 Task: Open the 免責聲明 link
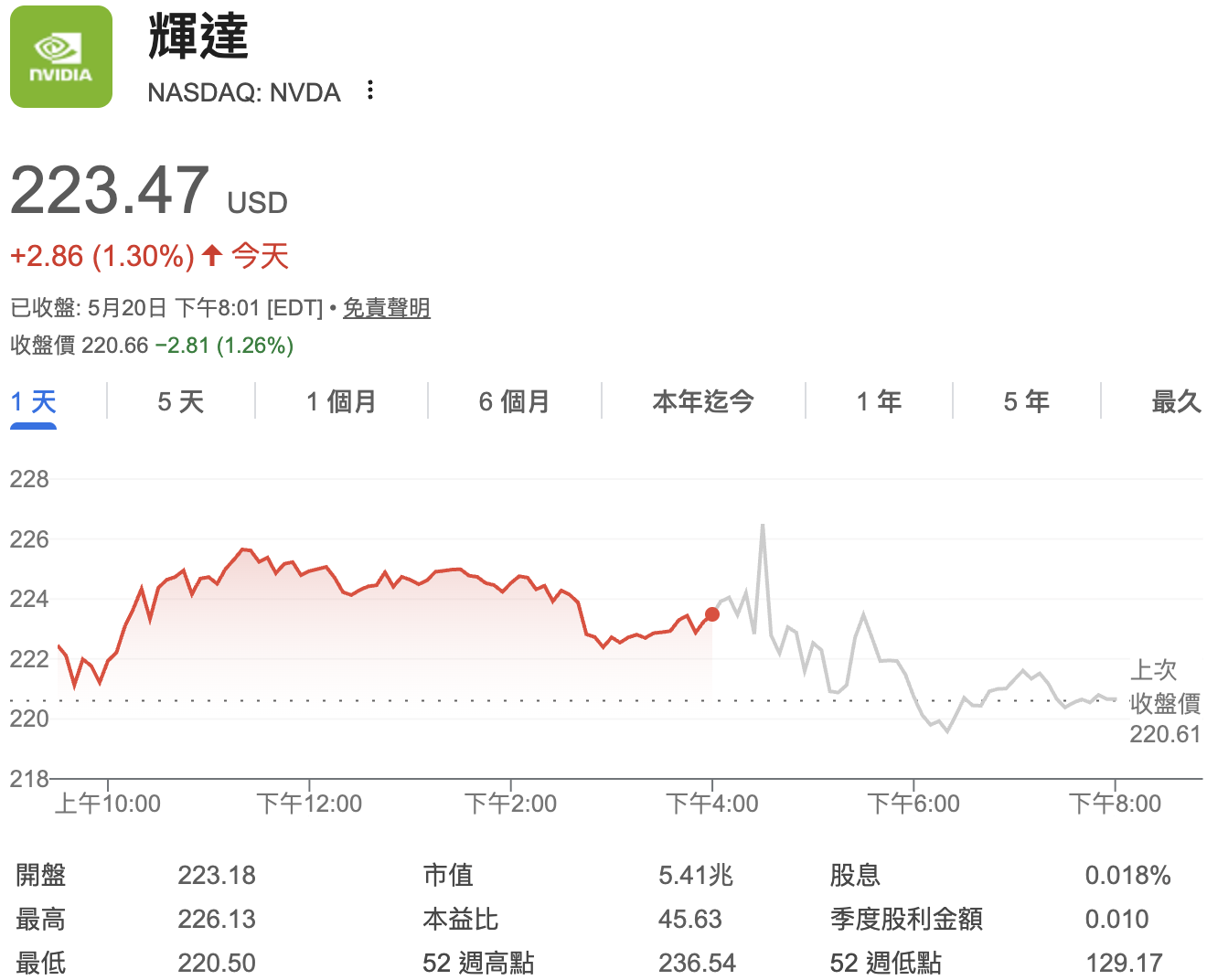pos(387,308)
